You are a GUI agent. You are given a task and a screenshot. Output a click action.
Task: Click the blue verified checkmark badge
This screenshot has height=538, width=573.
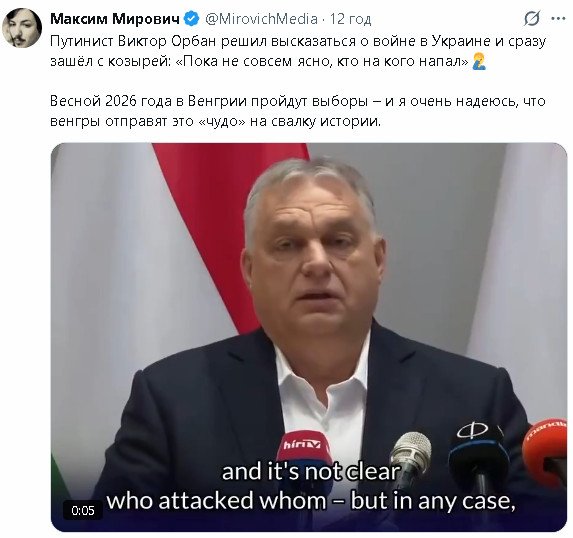192,19
